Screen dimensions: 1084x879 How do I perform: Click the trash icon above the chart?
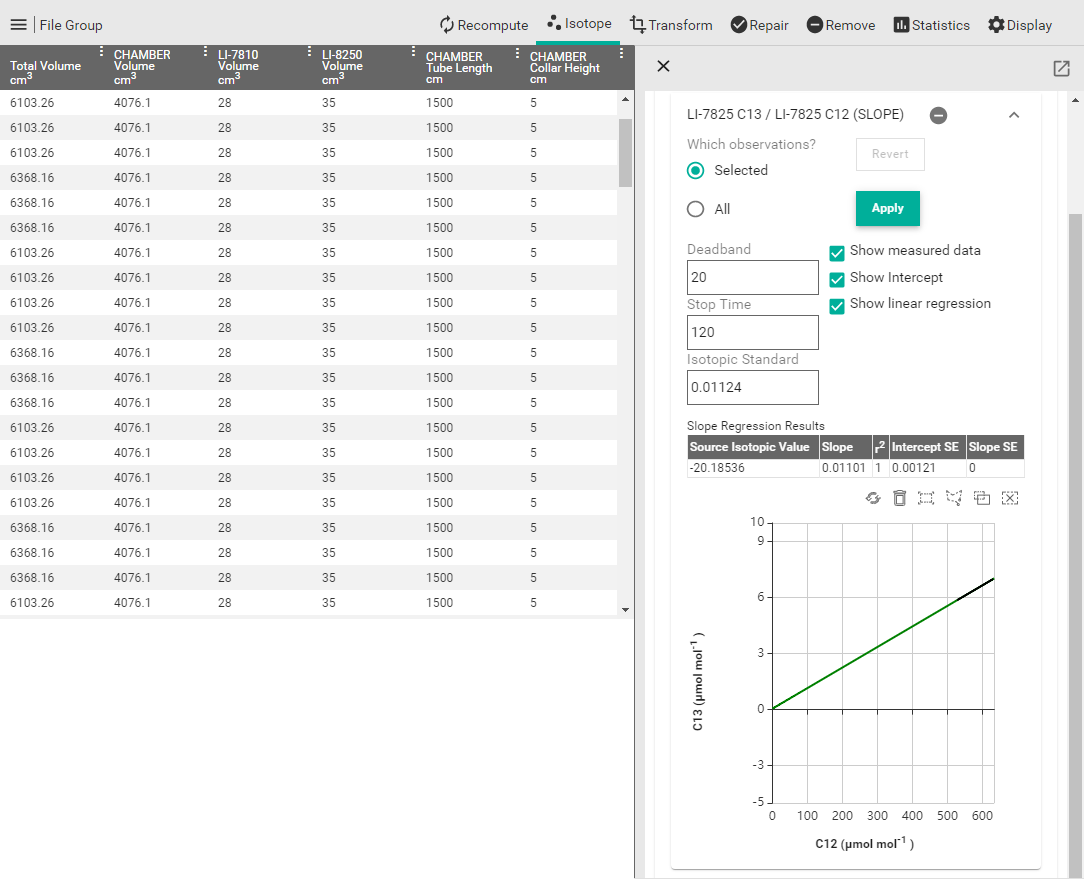900,498
